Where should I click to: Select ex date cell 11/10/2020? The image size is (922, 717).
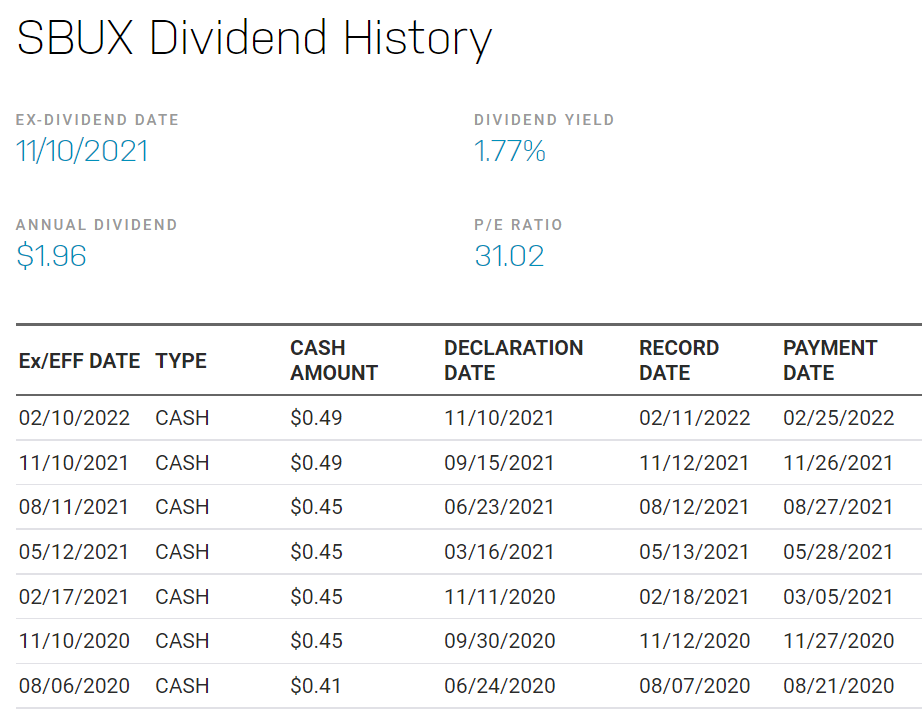point(74,641)
